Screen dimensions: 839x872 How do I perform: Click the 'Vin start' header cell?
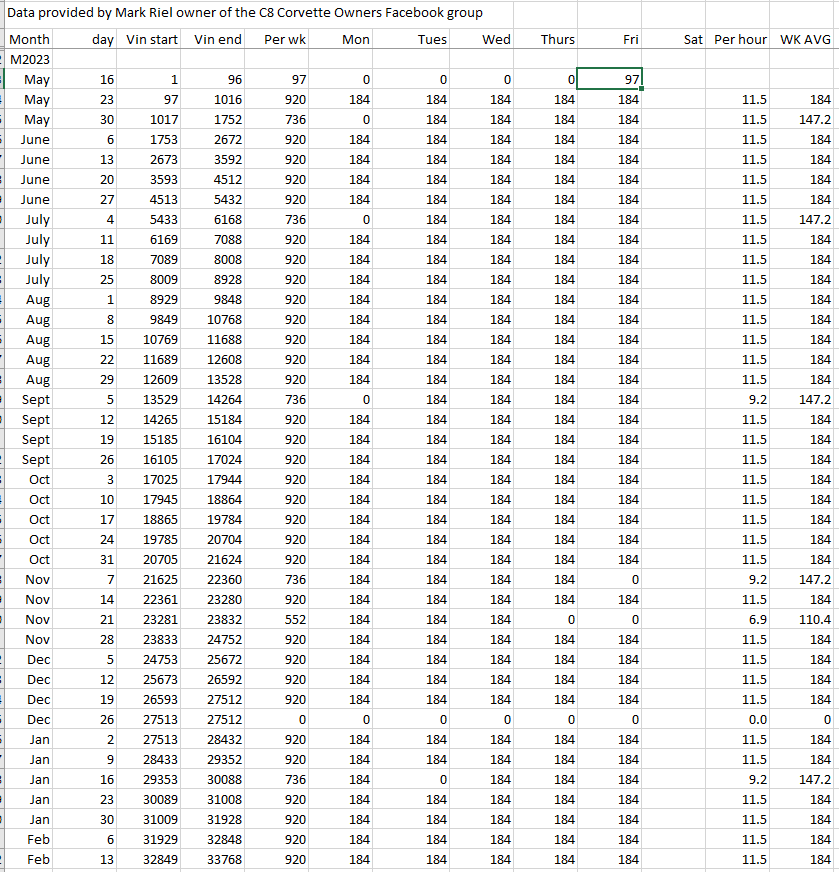153,40
